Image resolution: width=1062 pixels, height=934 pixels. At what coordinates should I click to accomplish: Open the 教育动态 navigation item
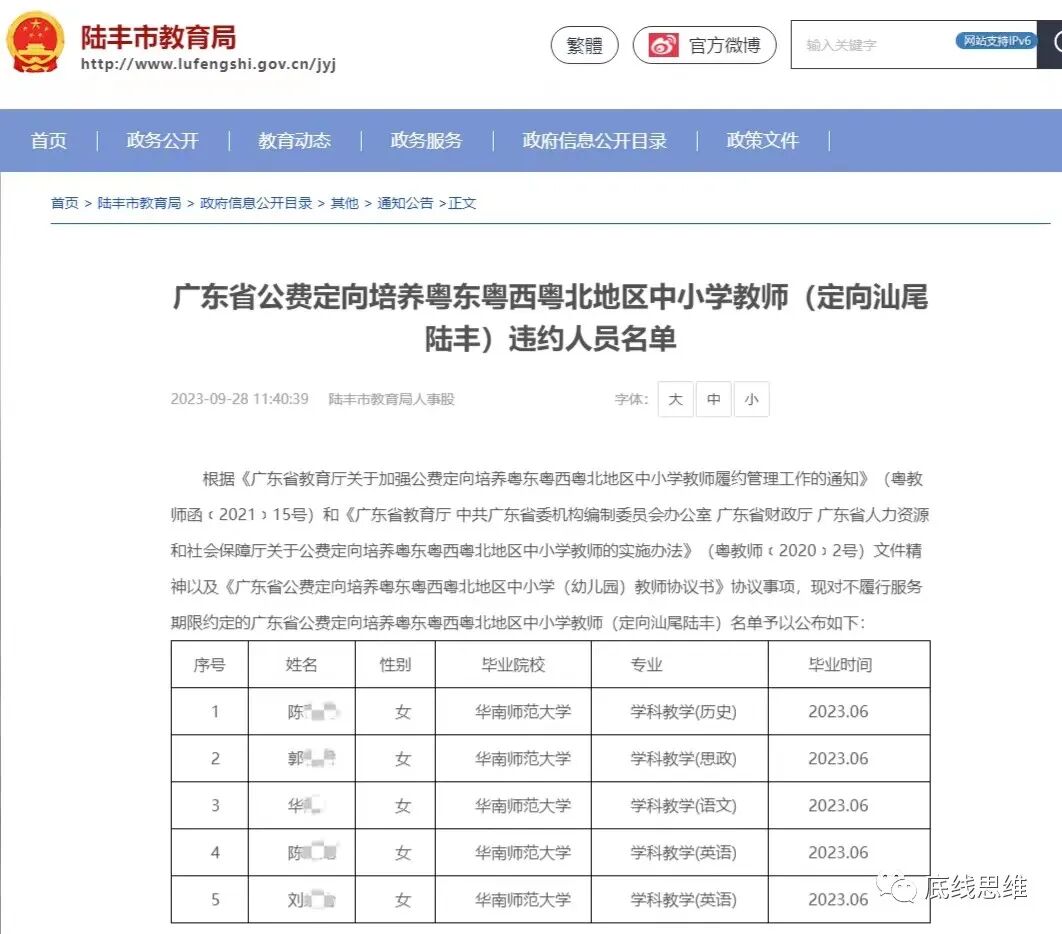point(295,140)
